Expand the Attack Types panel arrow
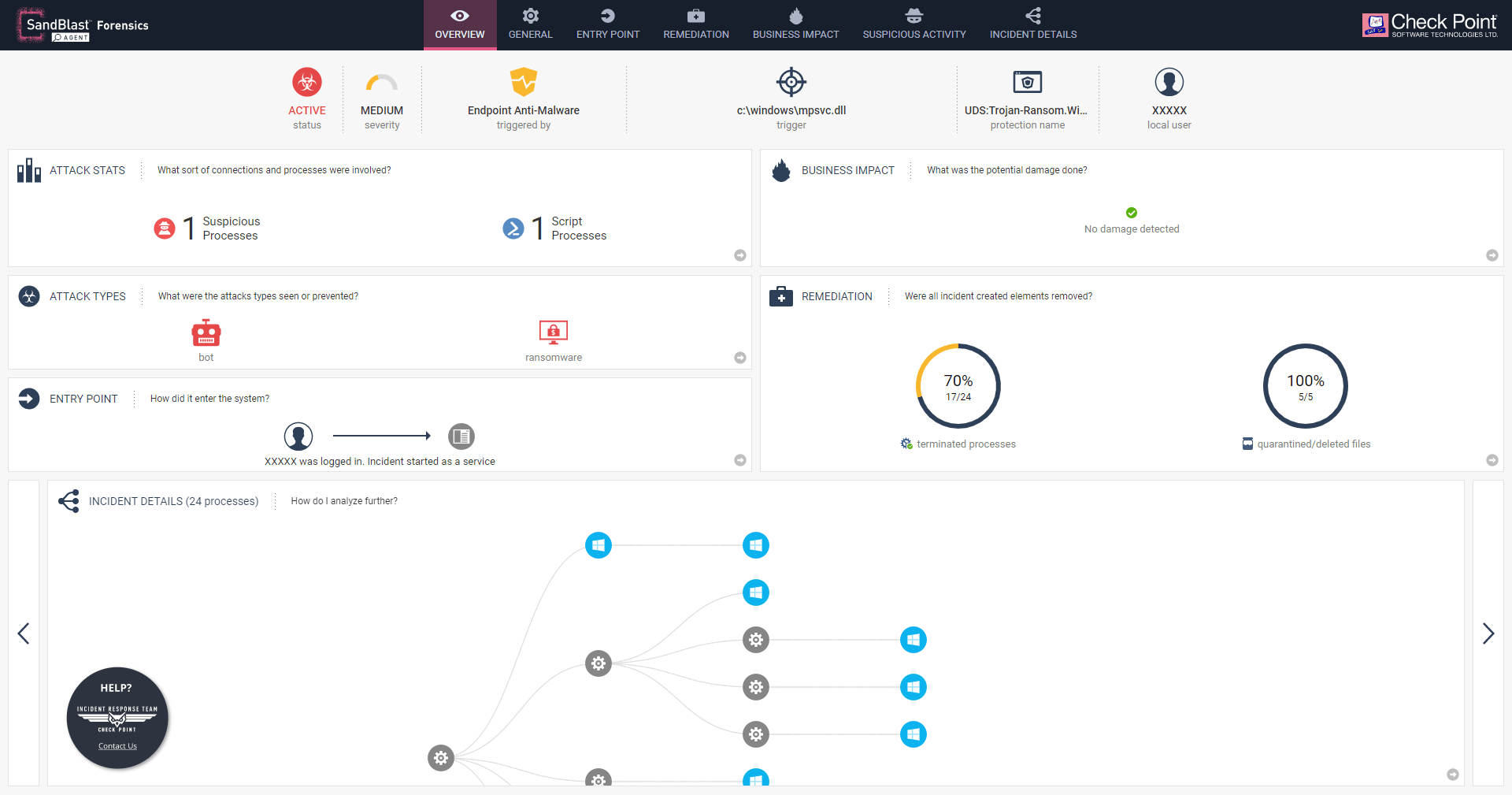The height and width of the screenshot is (795, 1512). (740, 358)
